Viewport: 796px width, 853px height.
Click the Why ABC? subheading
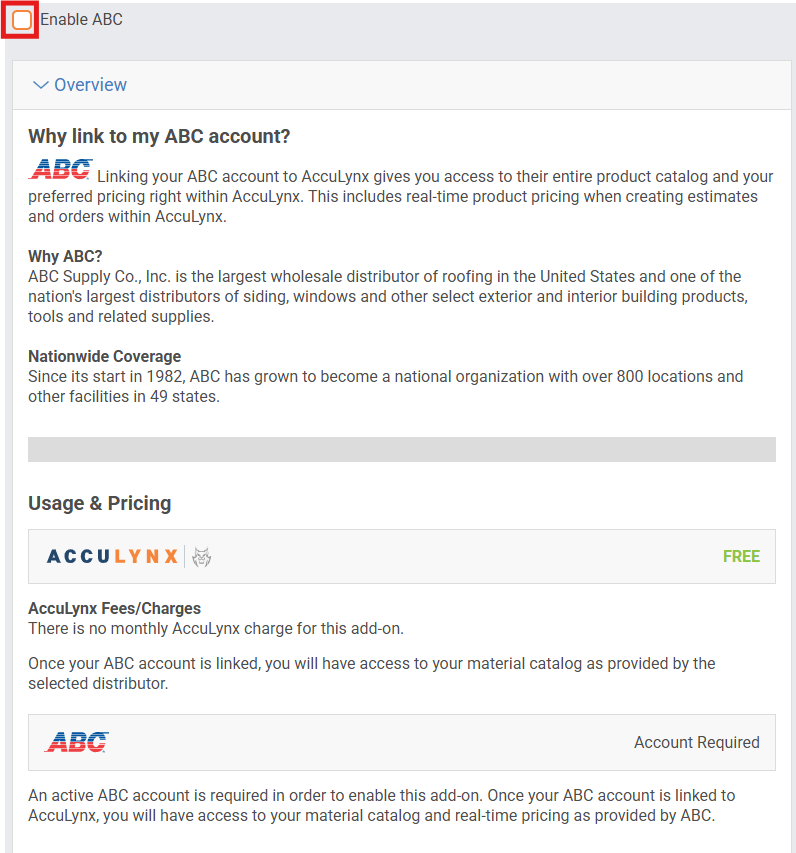tap(65, 256)
